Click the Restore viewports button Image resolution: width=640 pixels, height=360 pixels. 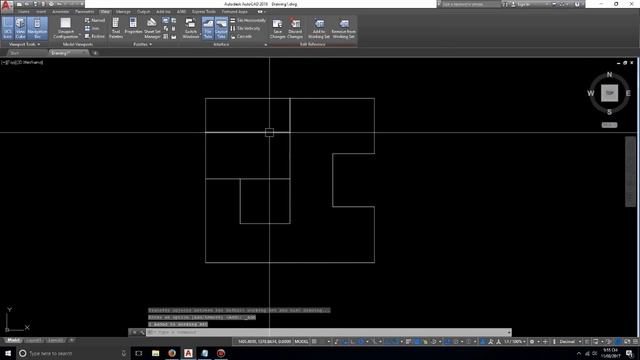(x=95, y=36)
